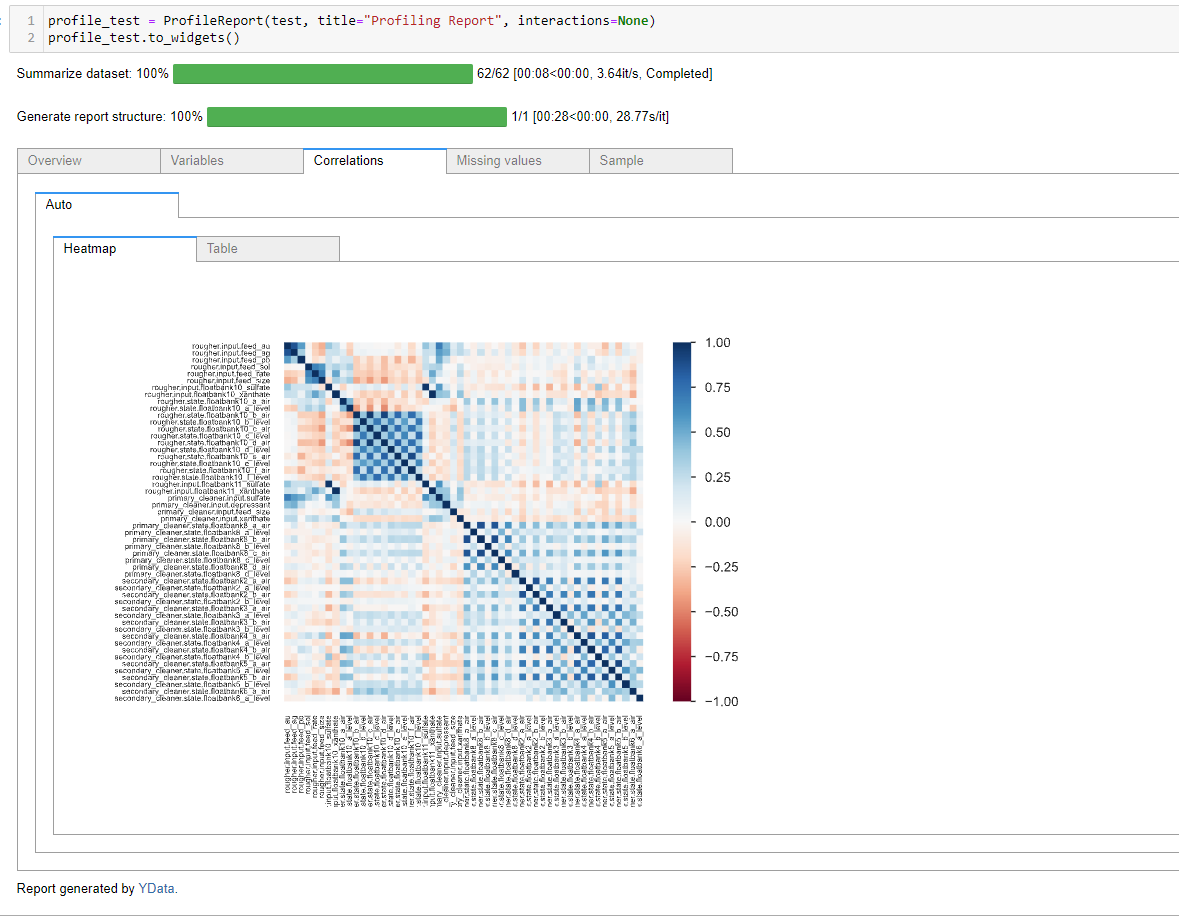
Task: Open the YData link
Action: (x=157, y=888)
